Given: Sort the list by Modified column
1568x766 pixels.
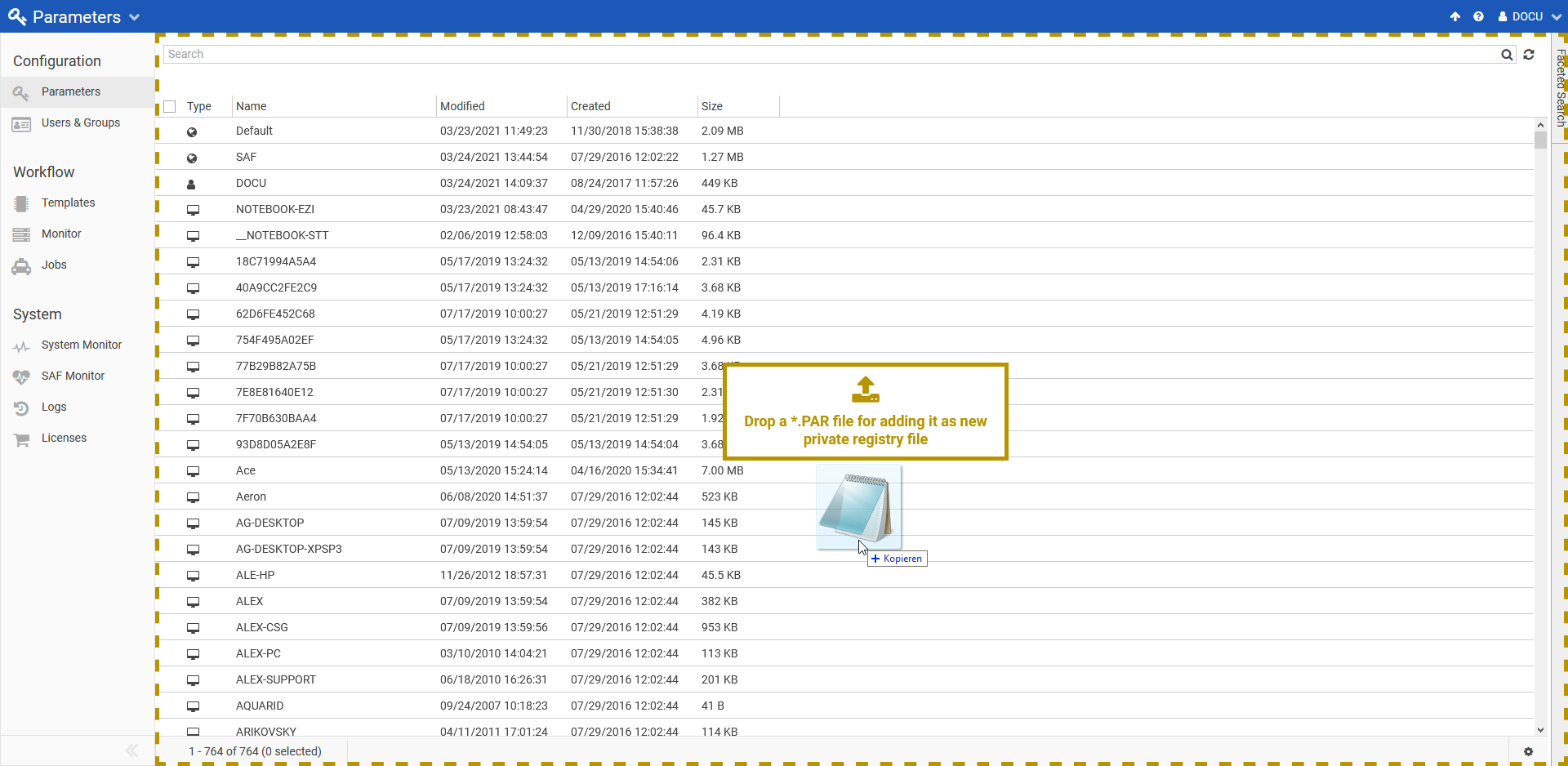Looking at the screenshot, I should coord(462,106).
